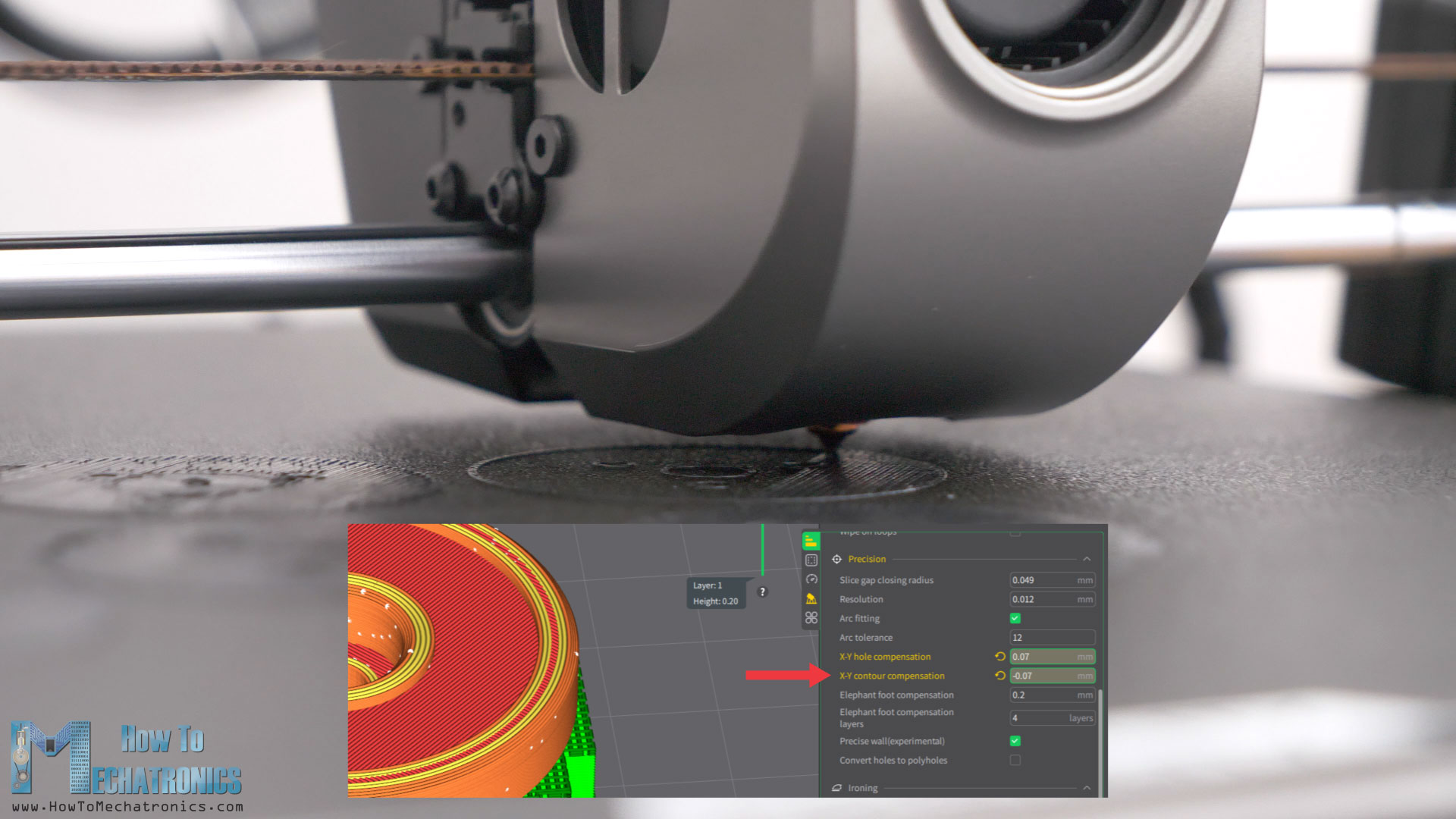Screen dimensions: 1456x819
Task: Click the Ironing section title
Action: [x=862, y=788]
